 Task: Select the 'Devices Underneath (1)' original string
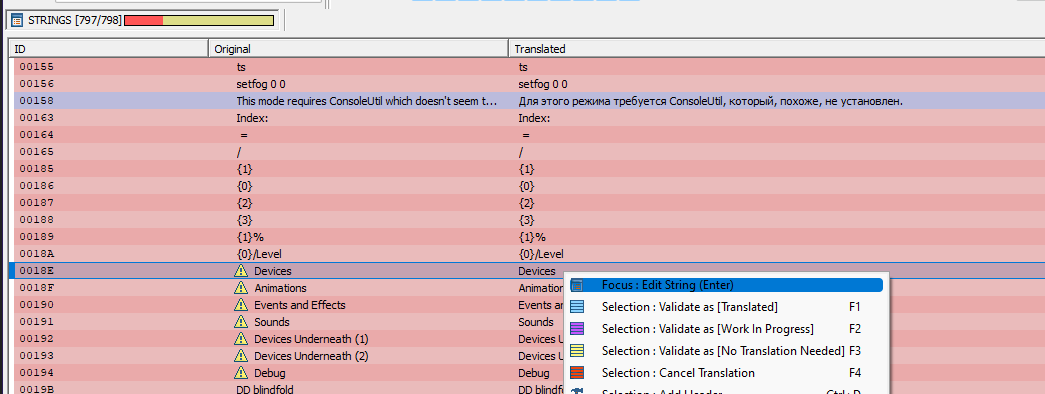tap(311, 339)
